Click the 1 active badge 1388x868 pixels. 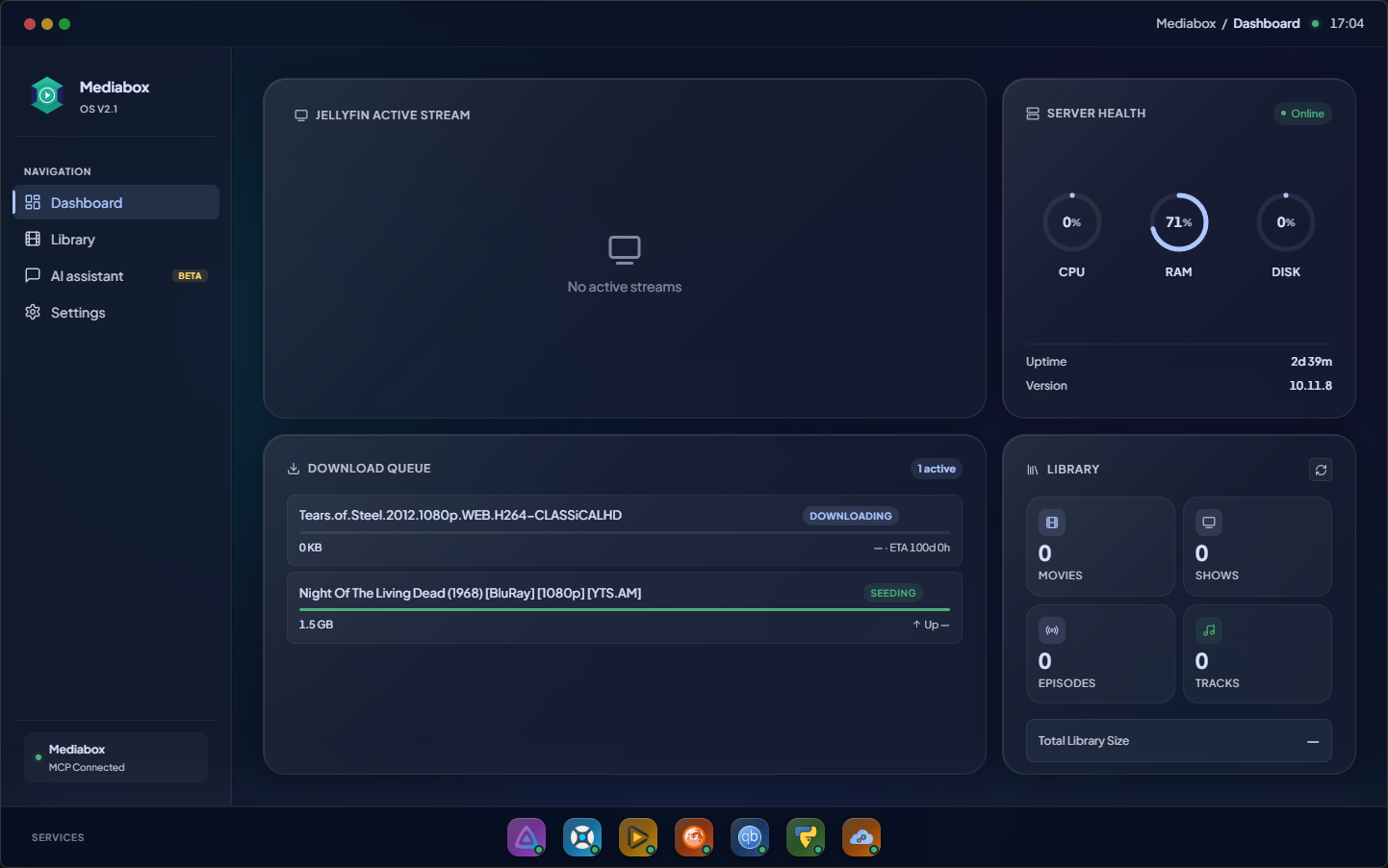pos(937,469)
